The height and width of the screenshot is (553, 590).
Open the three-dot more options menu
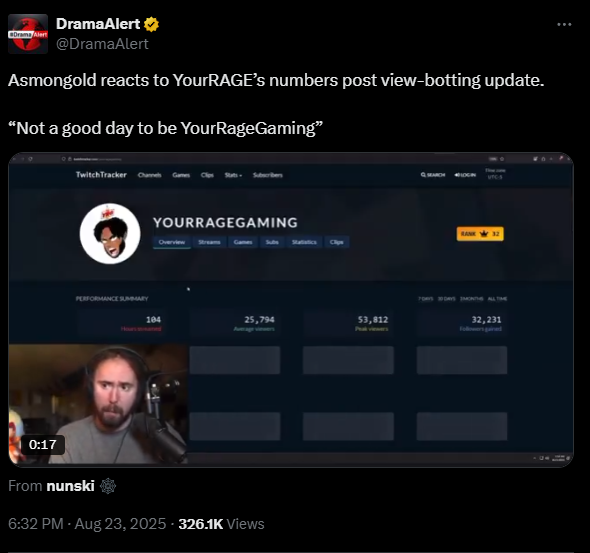pyautogui.click(x=564, y=24)
